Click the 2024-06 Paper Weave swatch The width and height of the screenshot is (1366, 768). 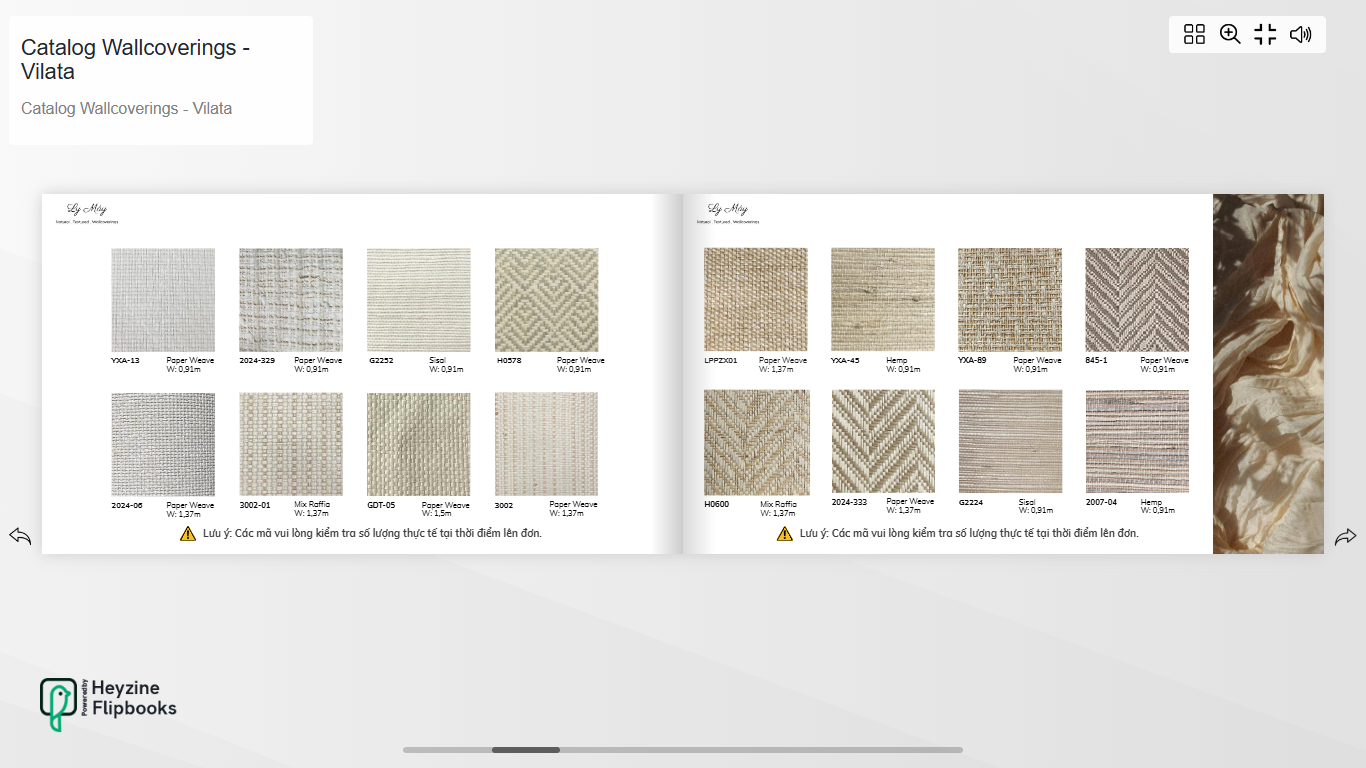pos(163,444)
